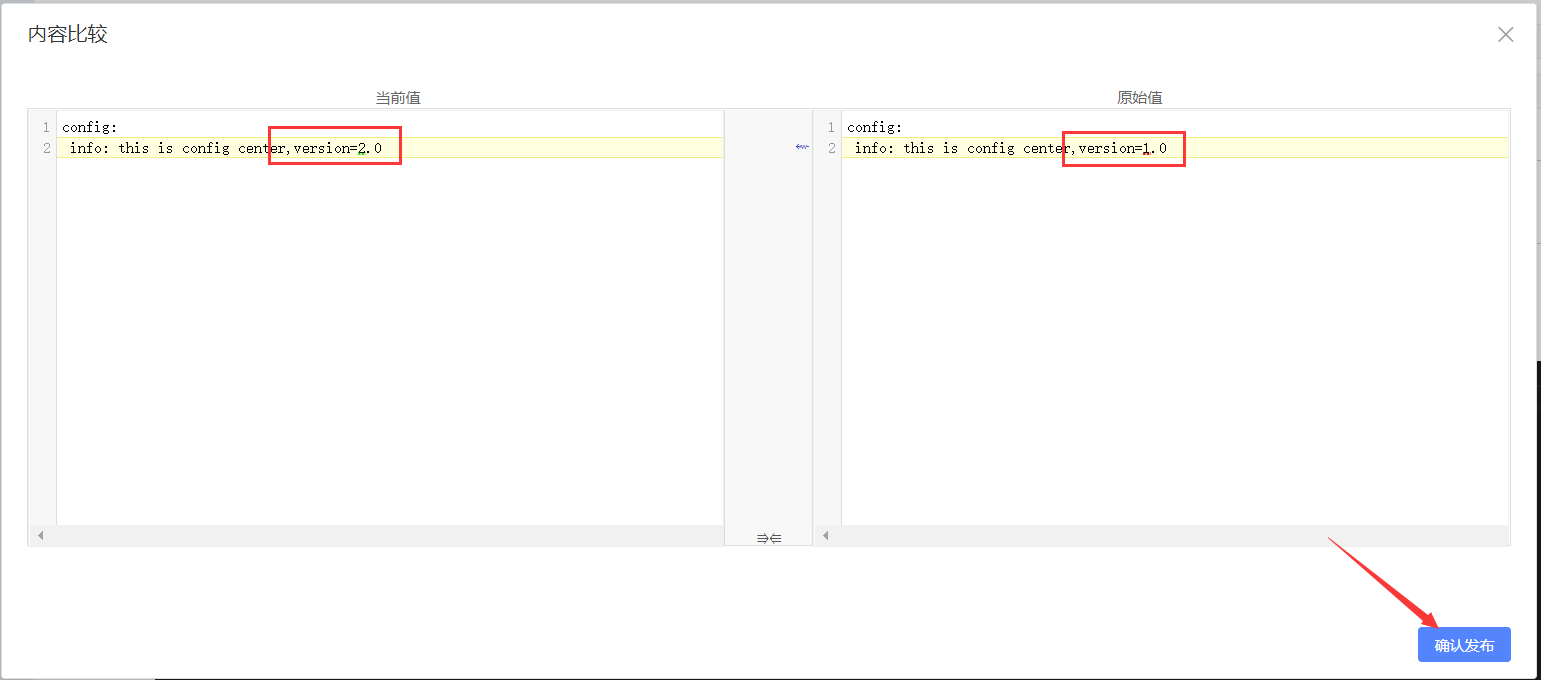The height and width of the screenshot is (680, 1541).
Task: Click line number 2 in the 当前值 gutter
Action: tap(45, 148)
